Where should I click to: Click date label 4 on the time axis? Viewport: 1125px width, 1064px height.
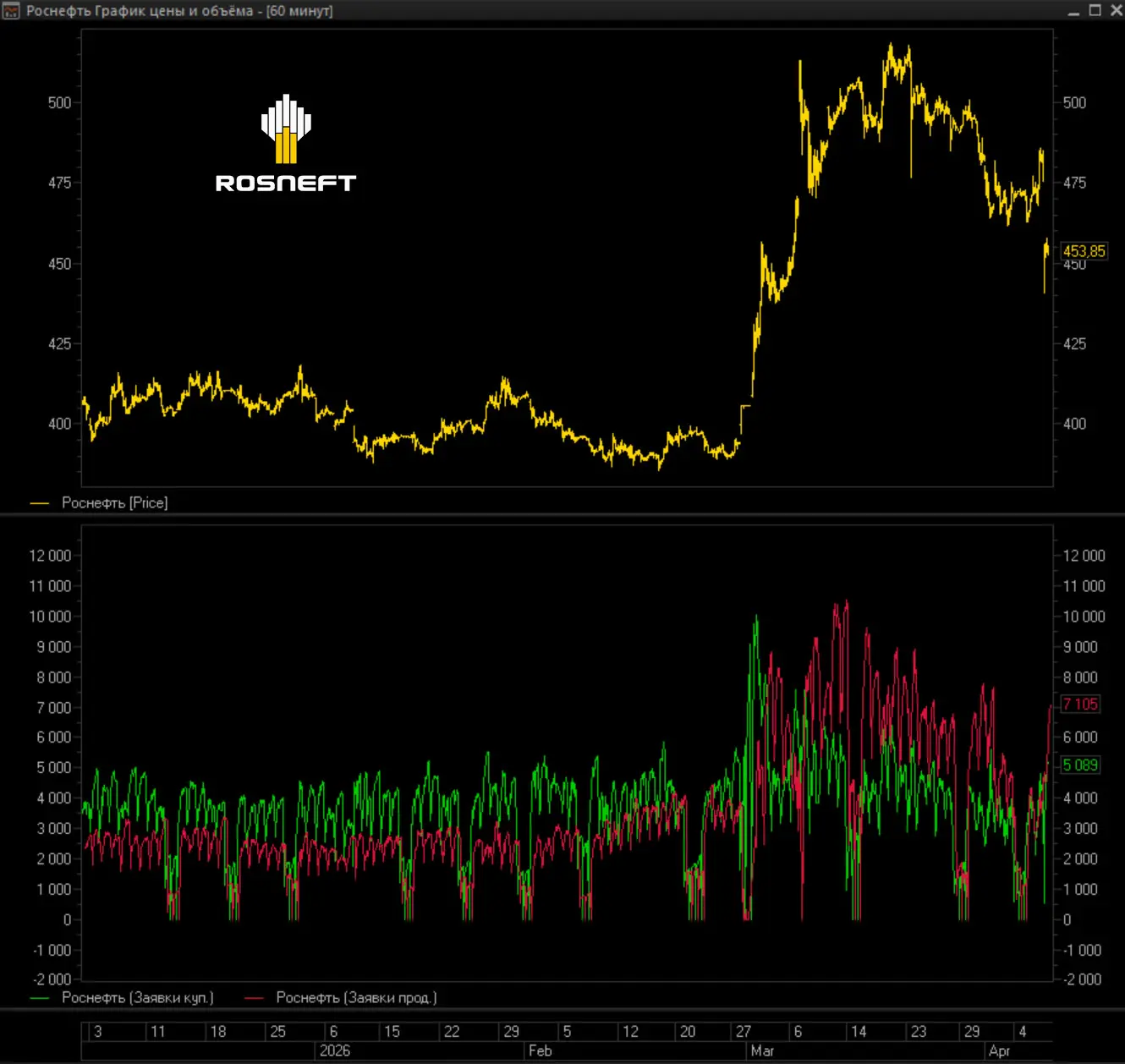[1023, 1032]
